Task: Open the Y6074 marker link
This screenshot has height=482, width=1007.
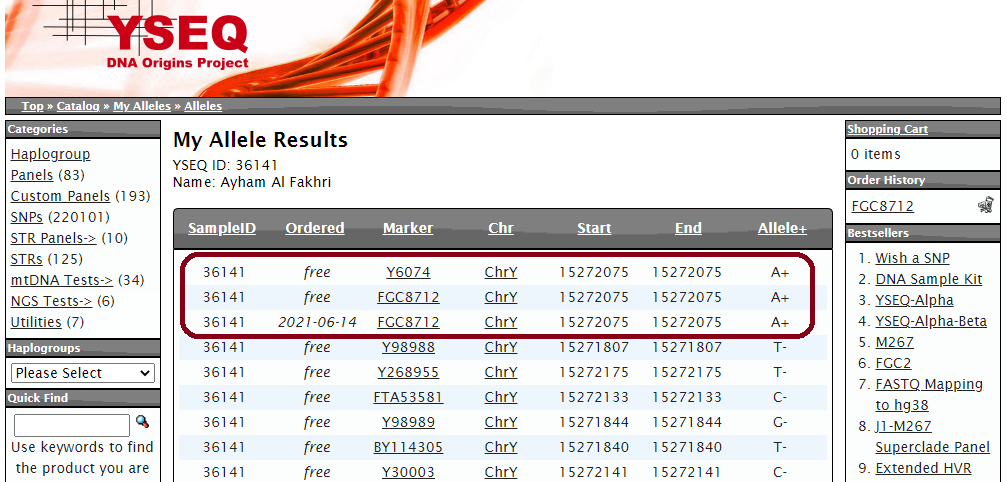Action: (x=408, y=272)
